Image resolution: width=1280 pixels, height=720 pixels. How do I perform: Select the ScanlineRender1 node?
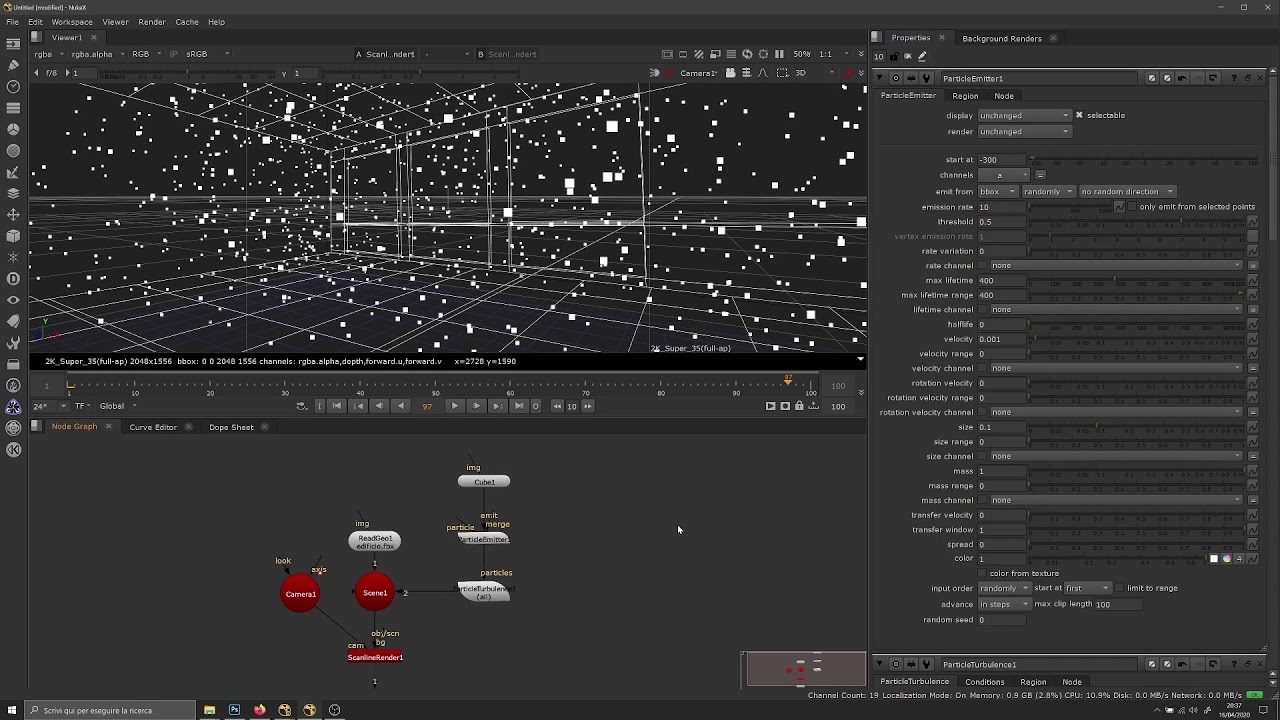click(x=375, y=657)
